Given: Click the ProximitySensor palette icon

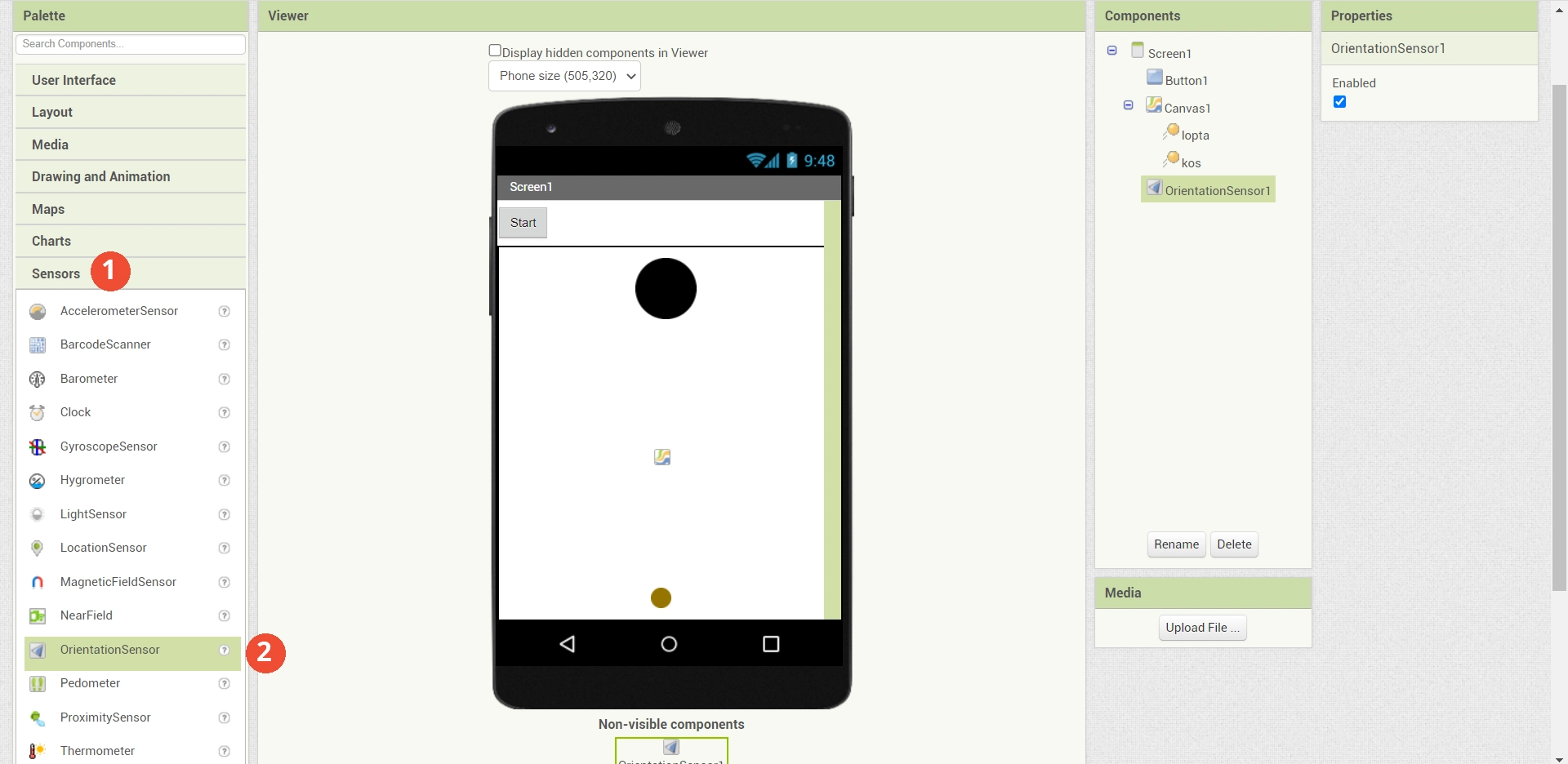Looking at the screenshot, I should pos(38,718).
